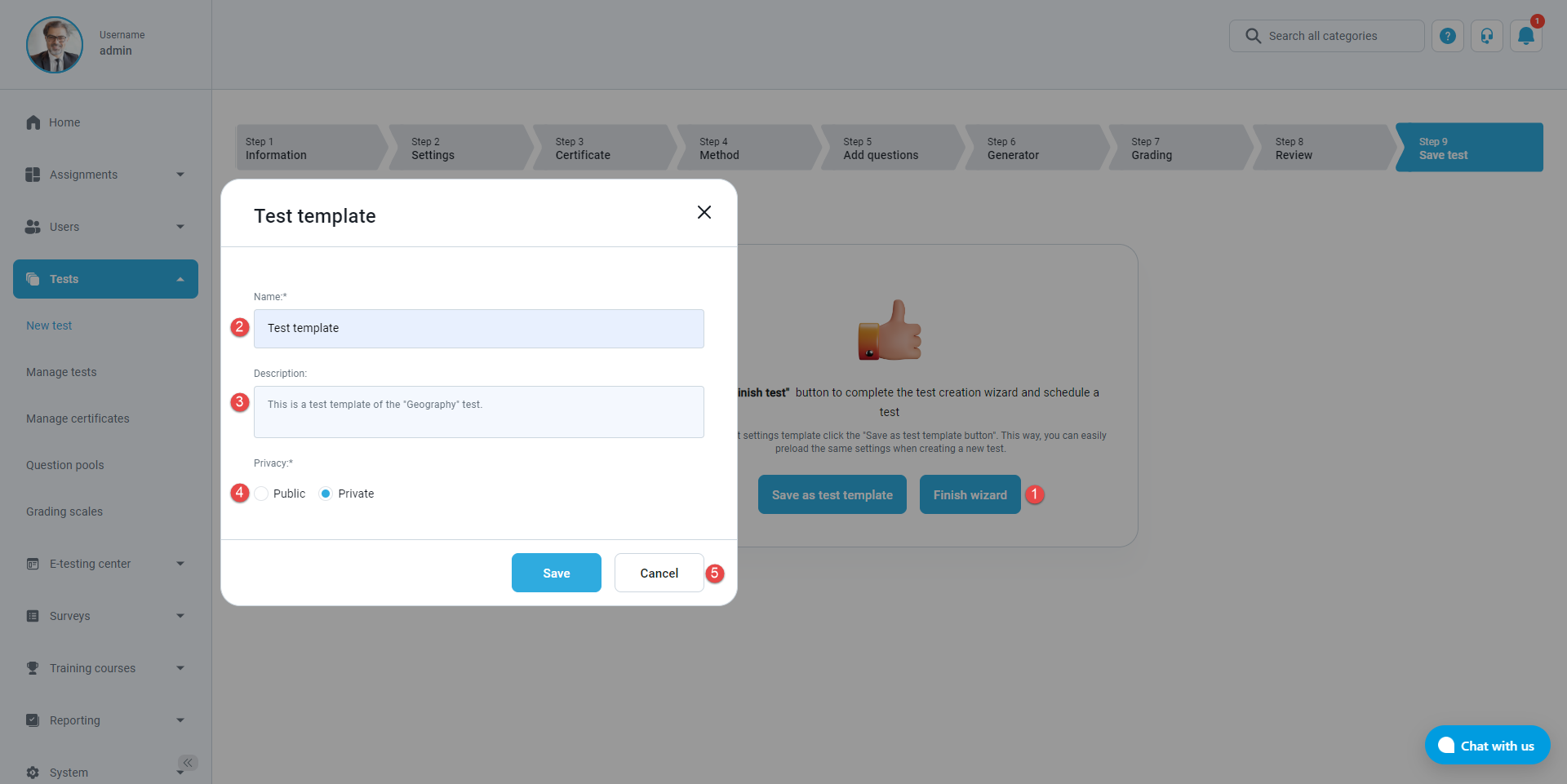The image size is (1567, 784).
Task: Open Question pools in sidebar
Action: point(65,465)
